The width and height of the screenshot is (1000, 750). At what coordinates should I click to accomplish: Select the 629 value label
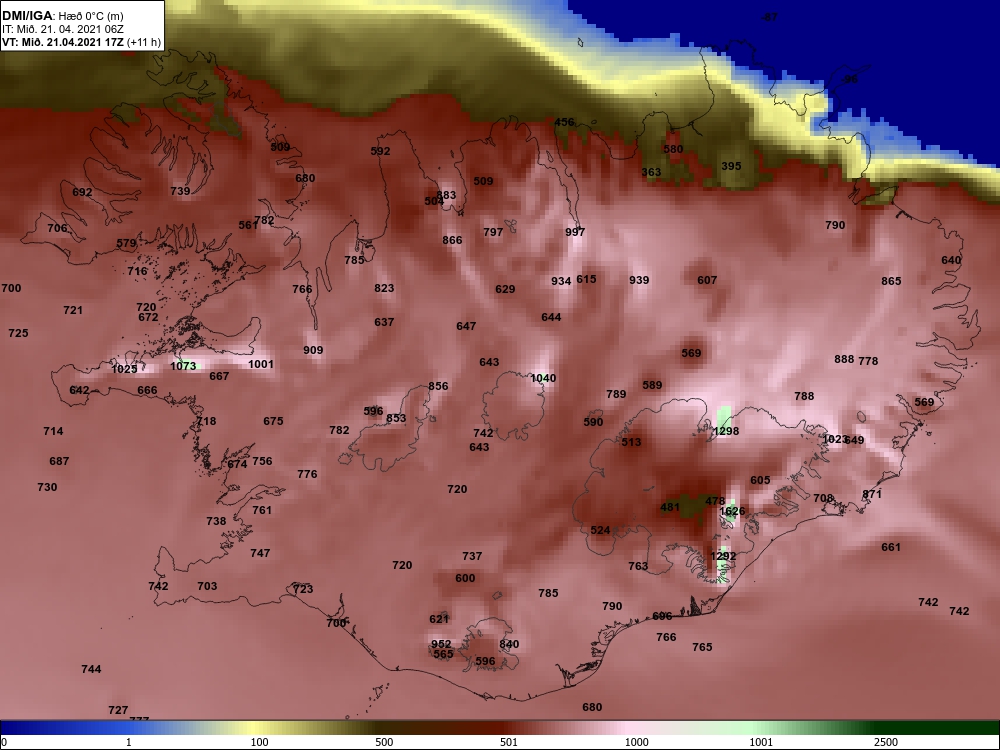[505, 290]
